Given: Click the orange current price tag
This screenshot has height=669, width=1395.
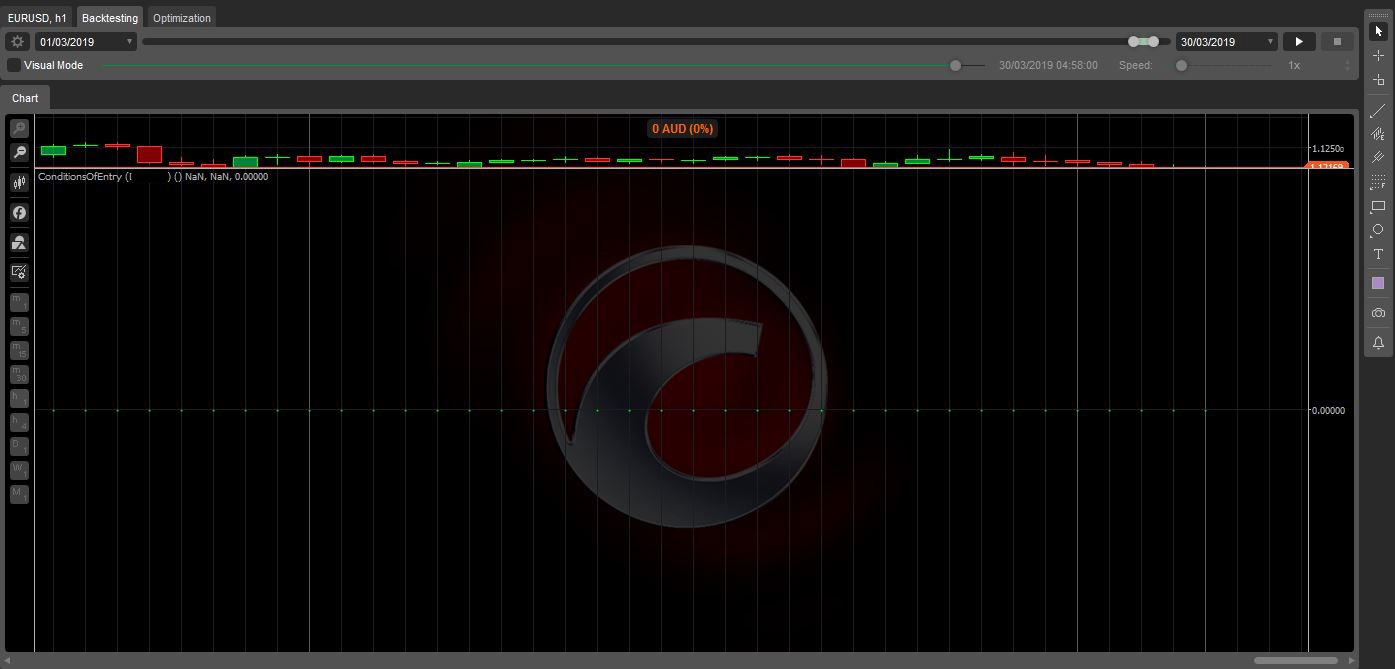Looking at the screenshot, I should click(x=1328, y=166).
